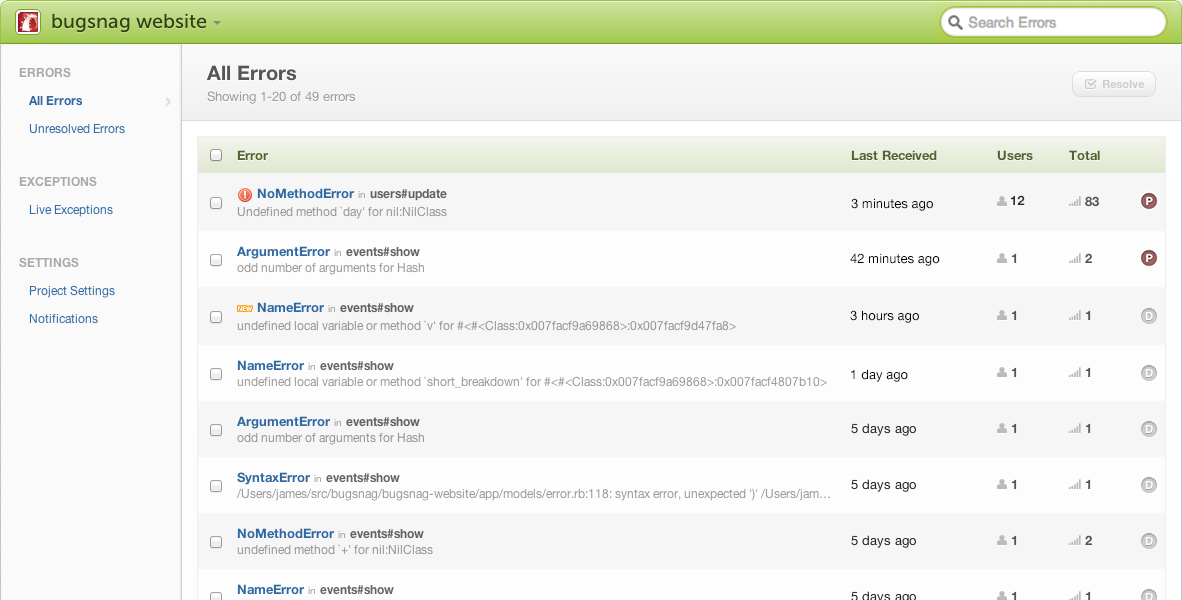Focus the Search Errors field
This screenshot has width=1182, height=600.
pyautogui.click(x=1053, y=23)
